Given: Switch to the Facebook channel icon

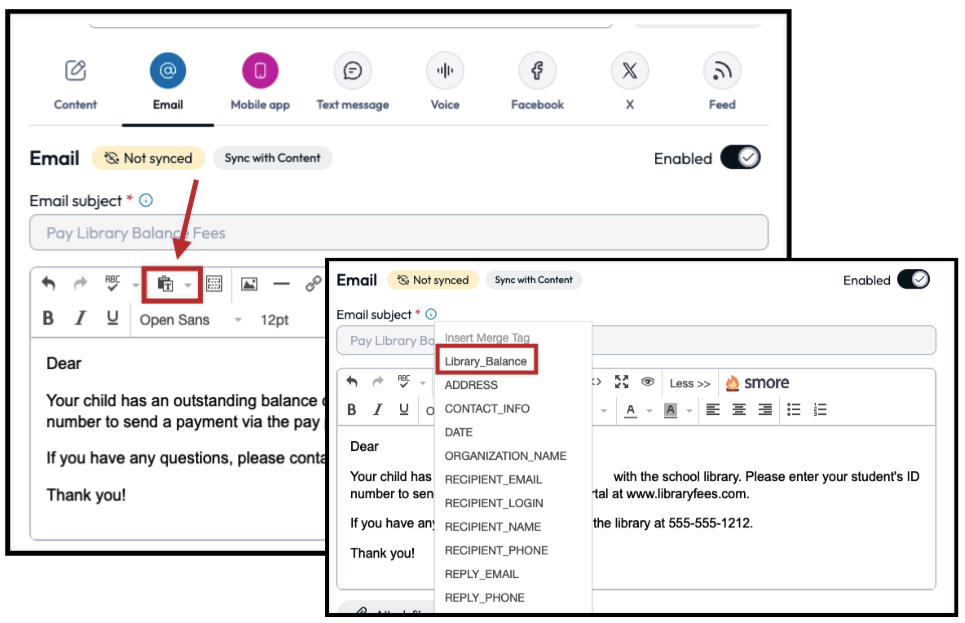Looking at the screenshot, I should 536,69.
